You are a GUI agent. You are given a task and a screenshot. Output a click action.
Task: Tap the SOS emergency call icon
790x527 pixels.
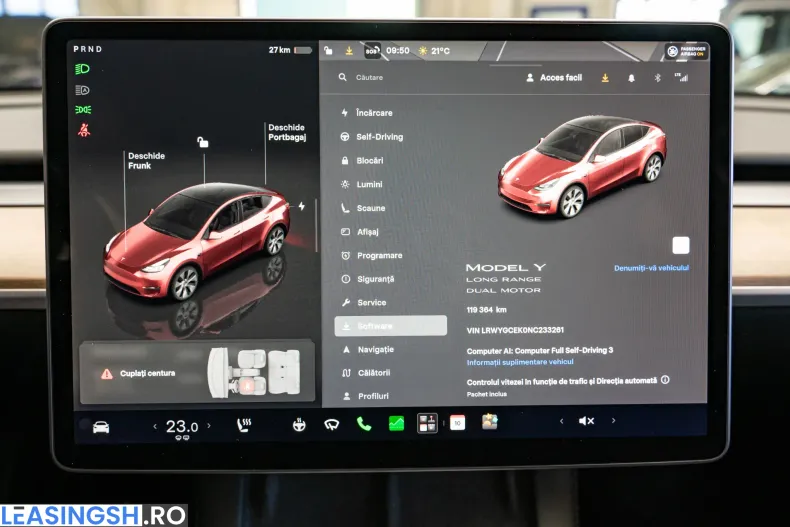click(372, 51)
